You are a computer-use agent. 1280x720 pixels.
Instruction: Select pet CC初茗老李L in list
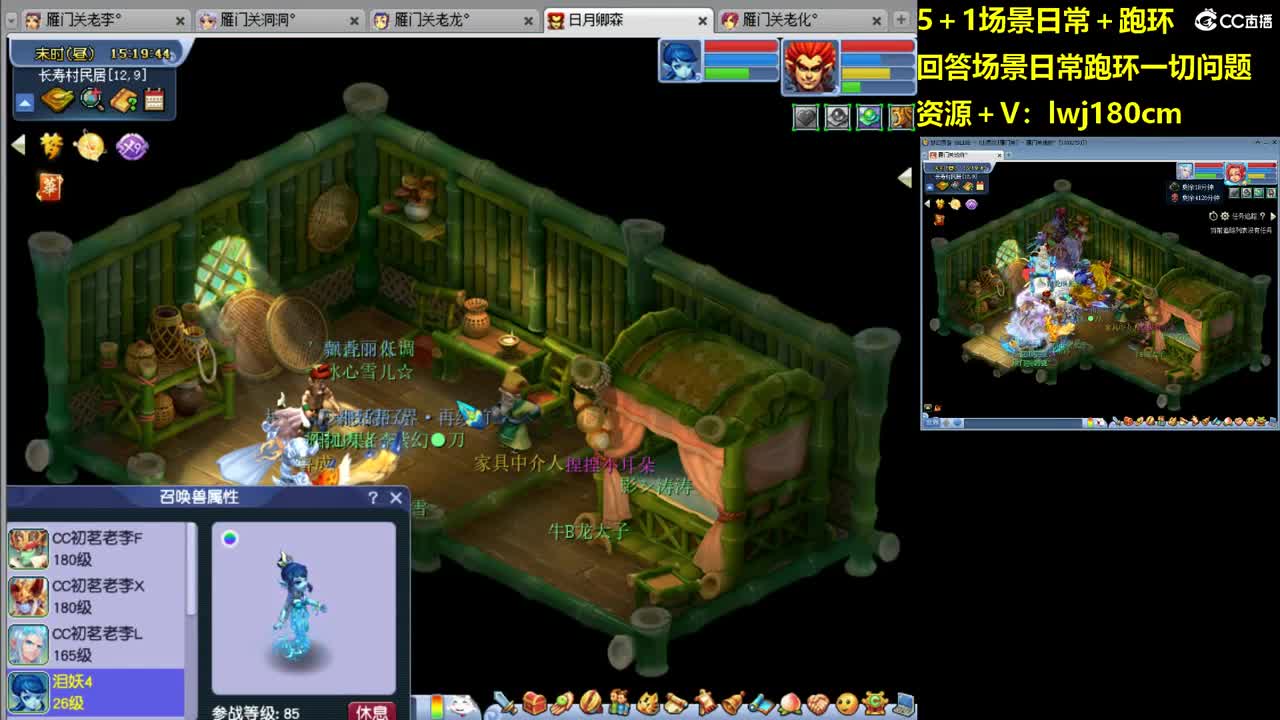96,644
